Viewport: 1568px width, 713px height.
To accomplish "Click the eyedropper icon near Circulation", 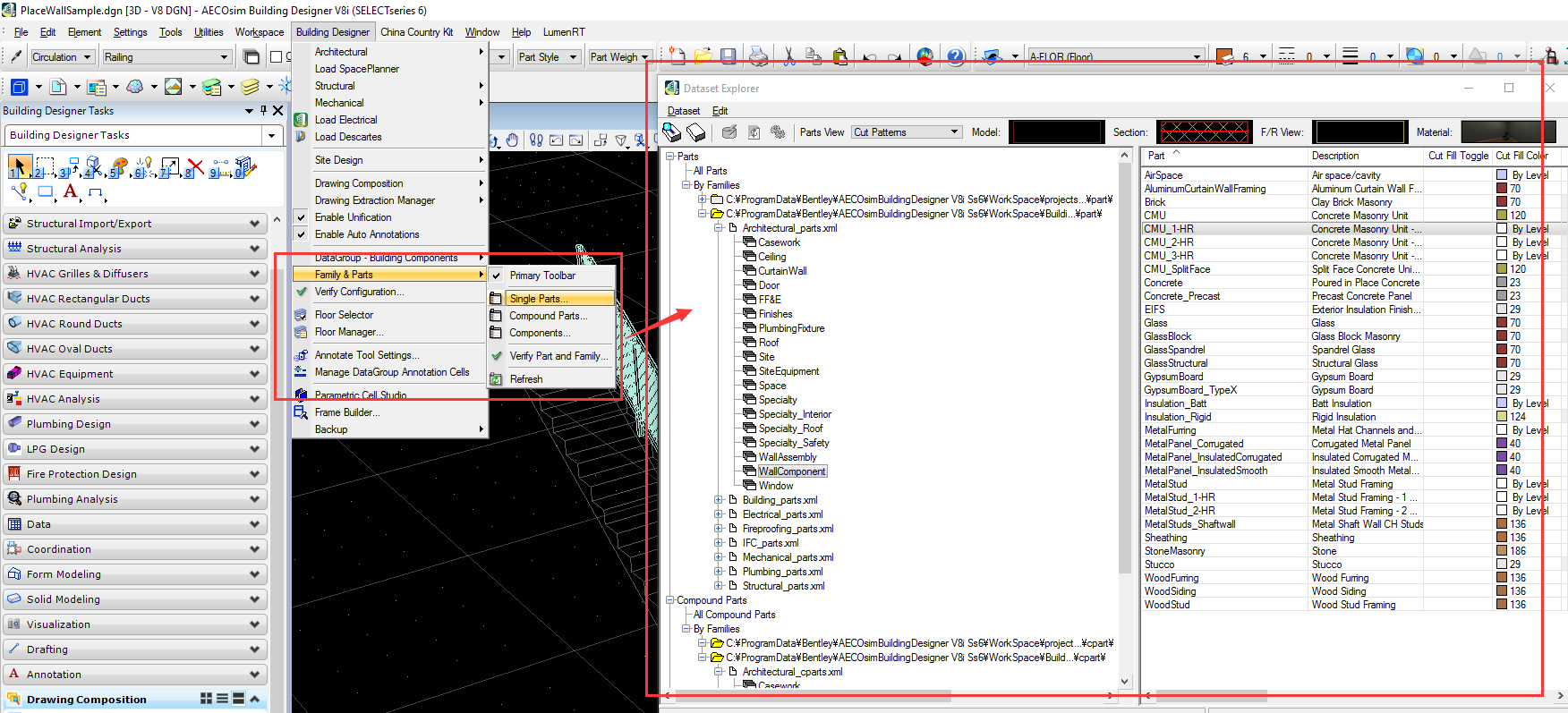I will coord(16,56).
